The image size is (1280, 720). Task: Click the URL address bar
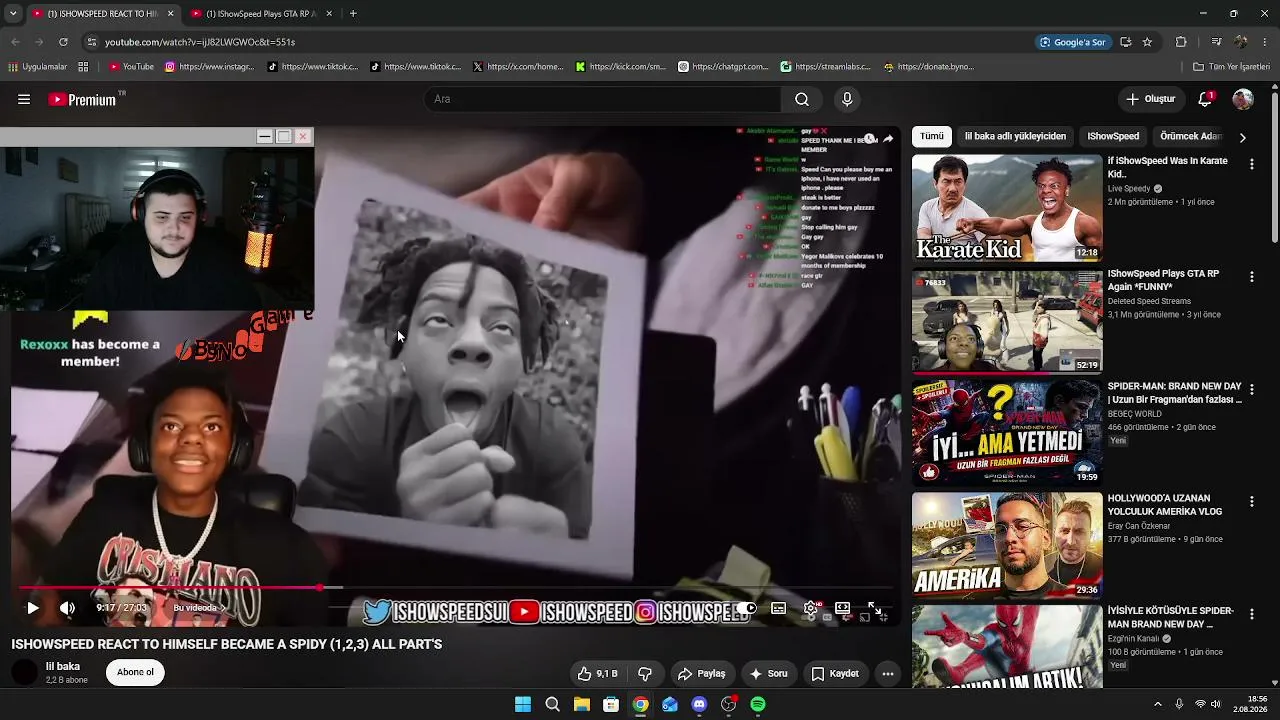tap(560, 42)
